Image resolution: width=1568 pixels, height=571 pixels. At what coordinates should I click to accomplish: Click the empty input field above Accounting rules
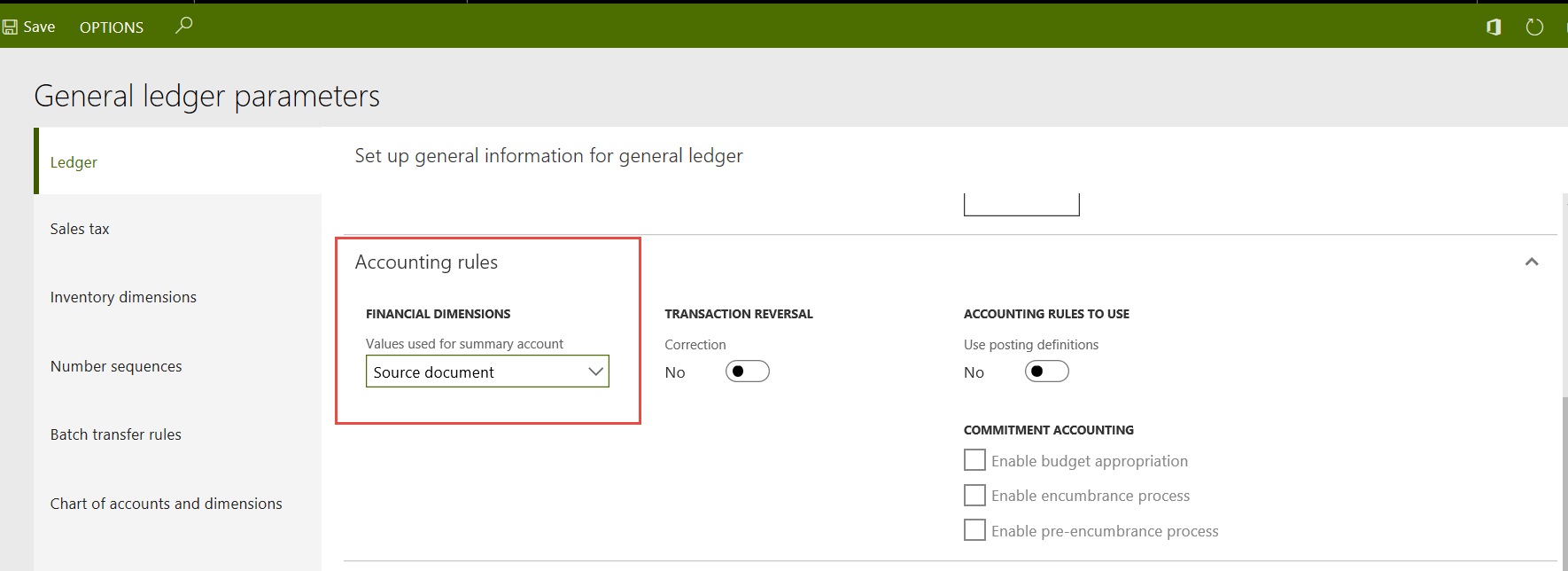(1021, 205)
